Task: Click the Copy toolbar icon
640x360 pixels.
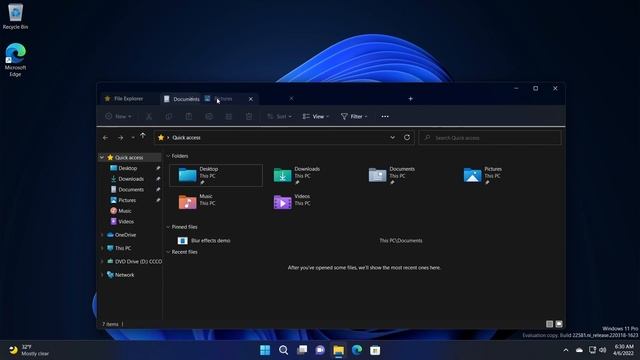Action: 169,117
